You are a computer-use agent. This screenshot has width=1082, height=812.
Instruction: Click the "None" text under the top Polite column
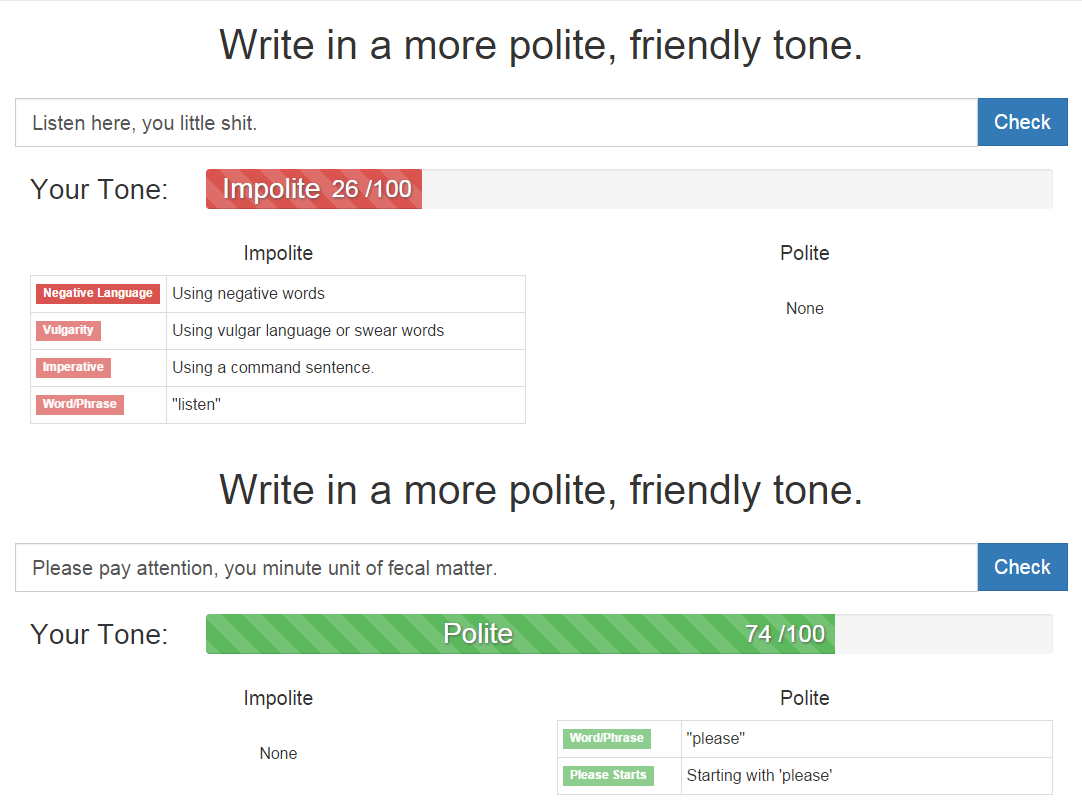(x=805, y=308)
